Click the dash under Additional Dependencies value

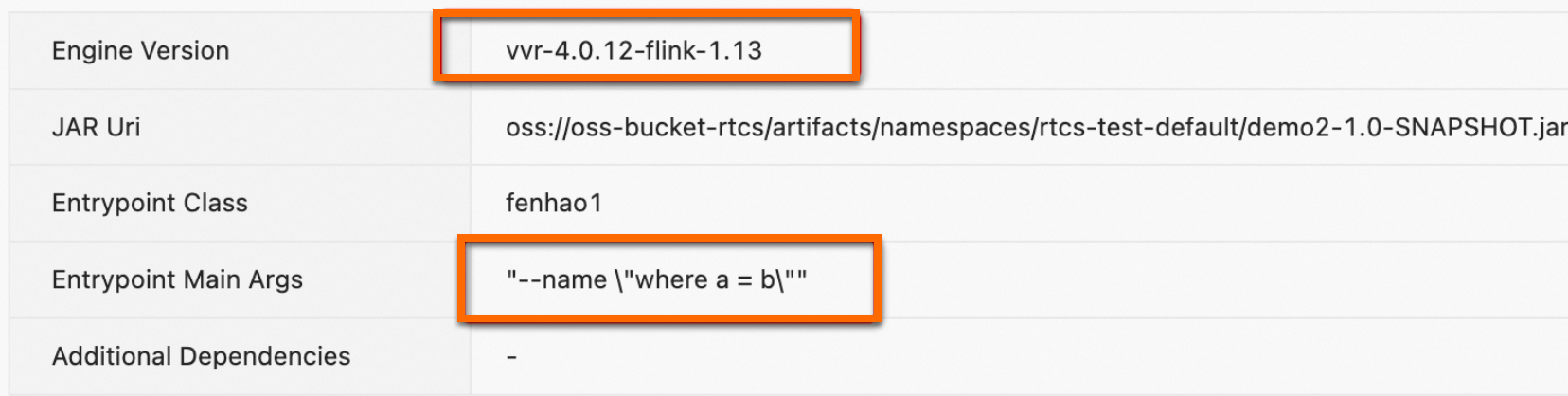(511, 357)
